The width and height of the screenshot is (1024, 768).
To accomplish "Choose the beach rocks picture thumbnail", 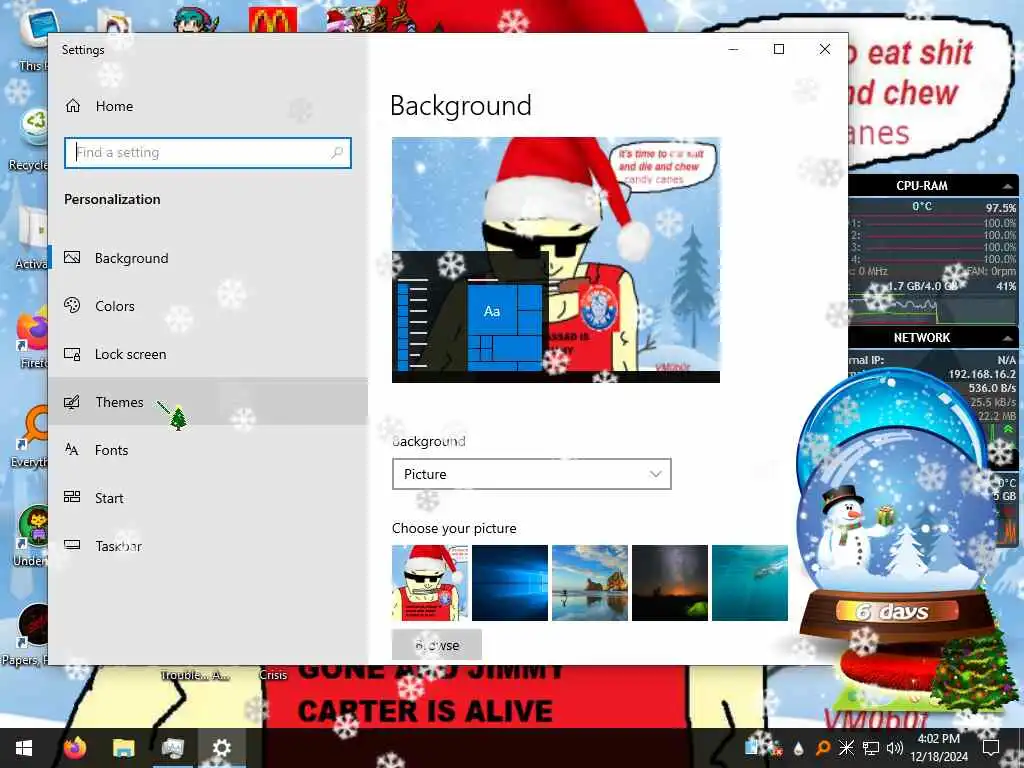I will tap(590, 583).
